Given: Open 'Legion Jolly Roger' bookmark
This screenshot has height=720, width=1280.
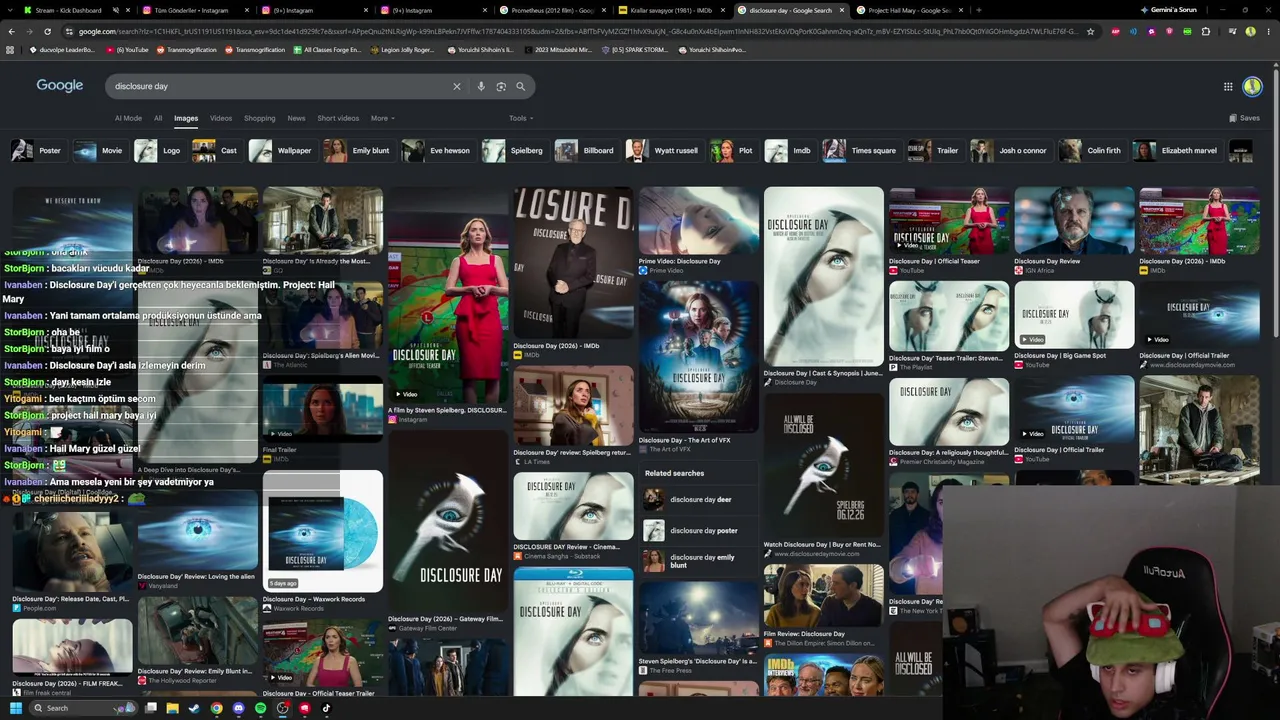Looking at the screenshot, I should (402, 50).
